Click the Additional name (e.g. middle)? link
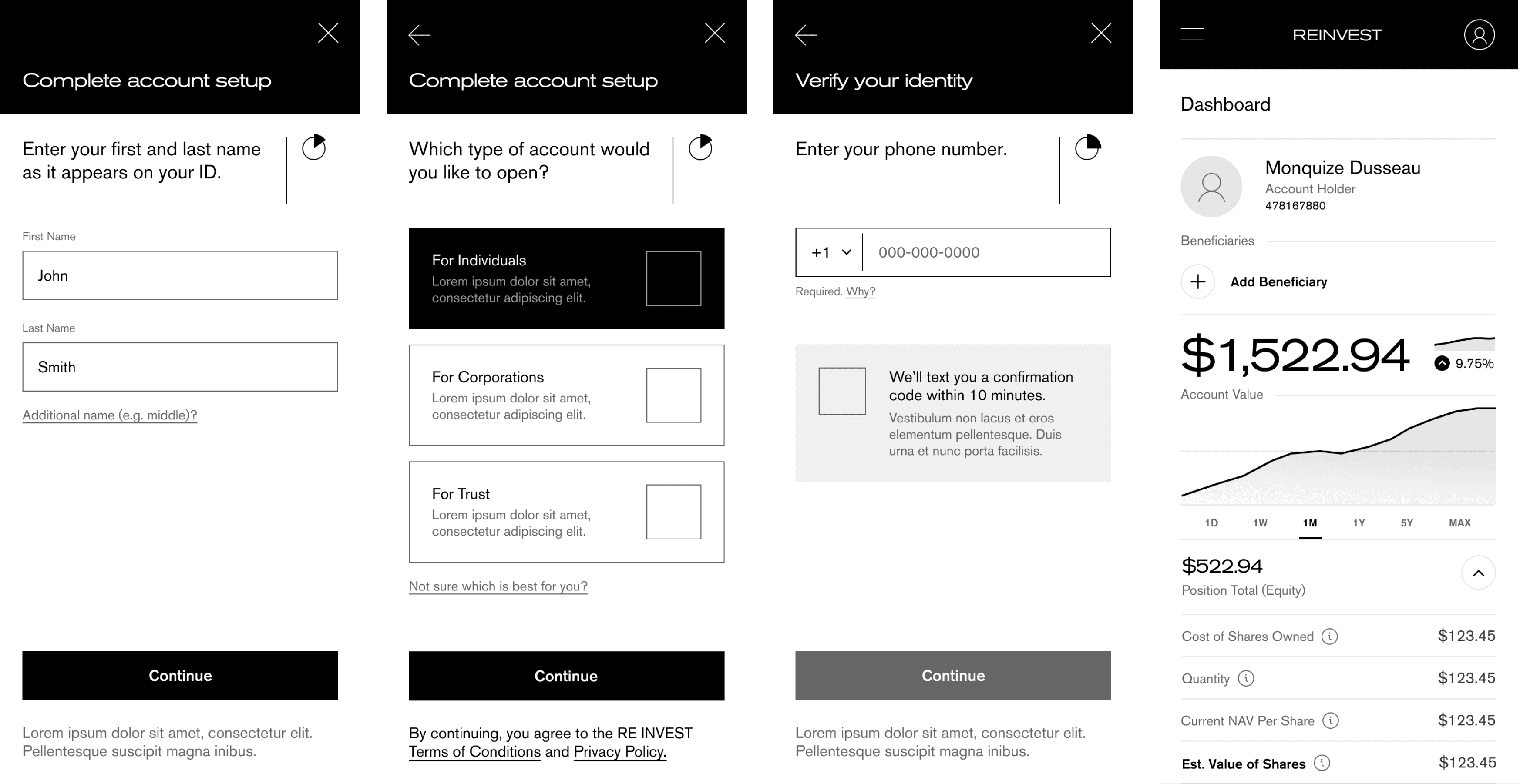 tap(110, 415)
